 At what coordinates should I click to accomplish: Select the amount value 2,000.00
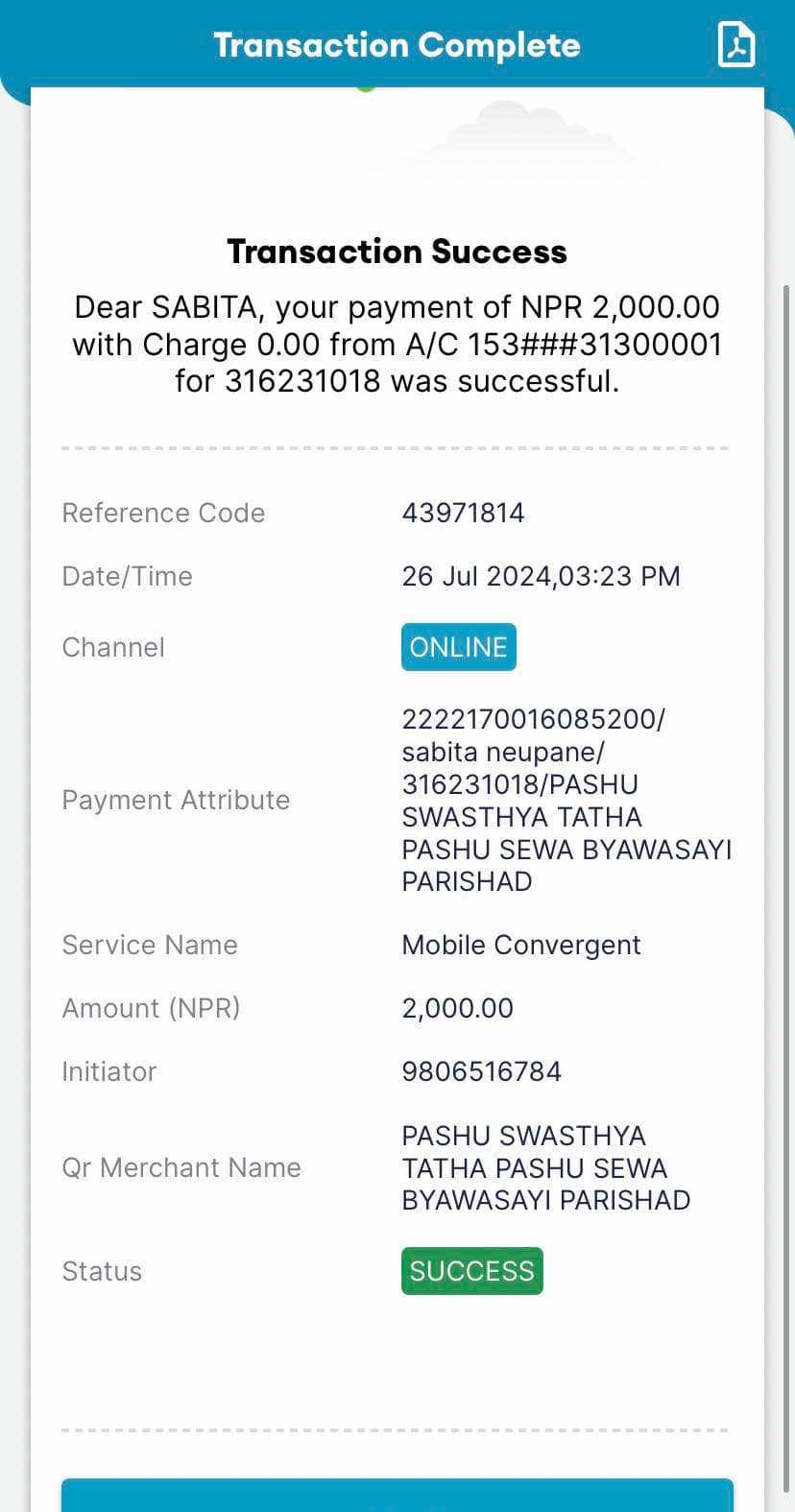tap(458, 1008)
